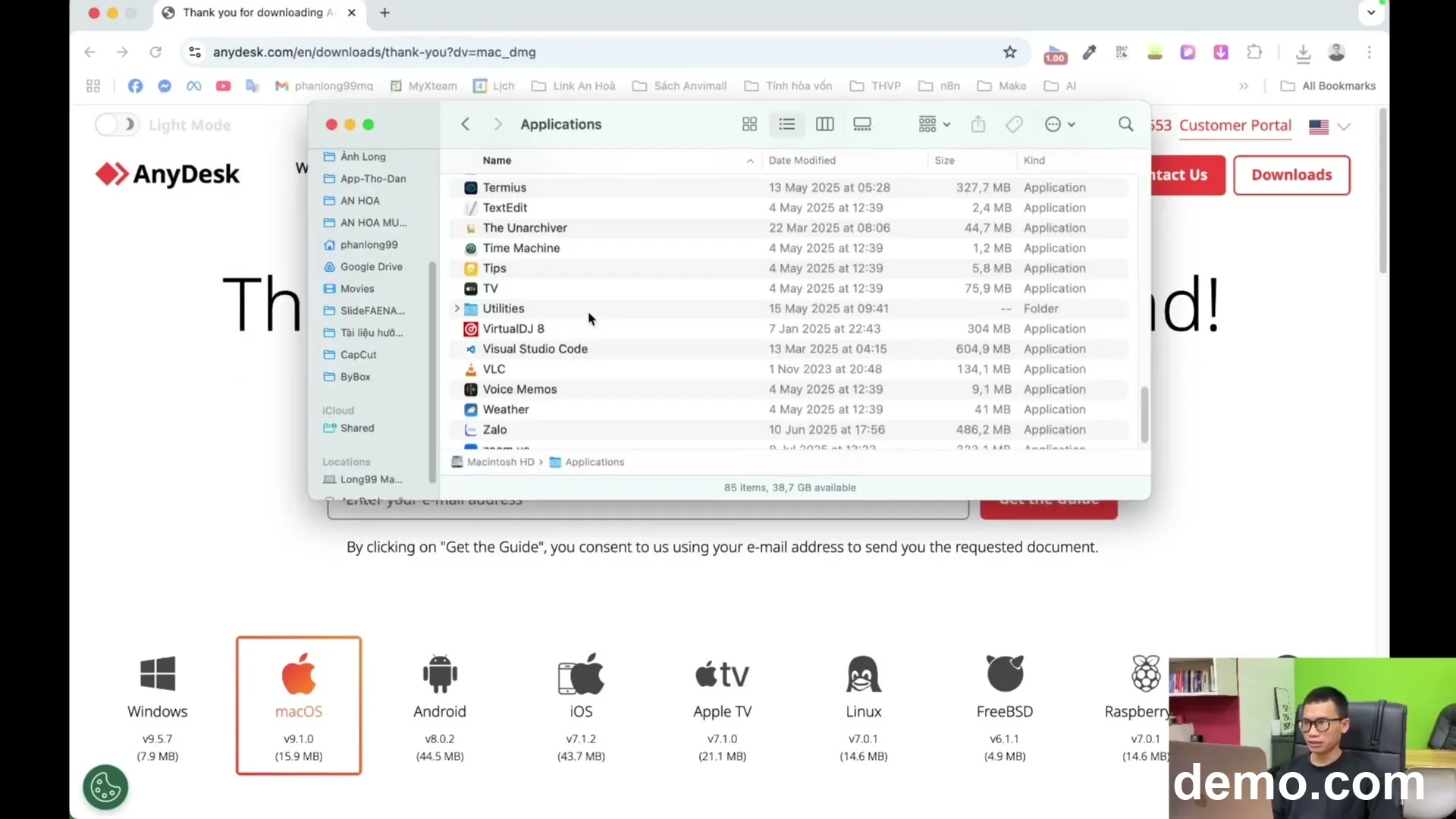Select Termius in the Applications list

coord(789,187)
